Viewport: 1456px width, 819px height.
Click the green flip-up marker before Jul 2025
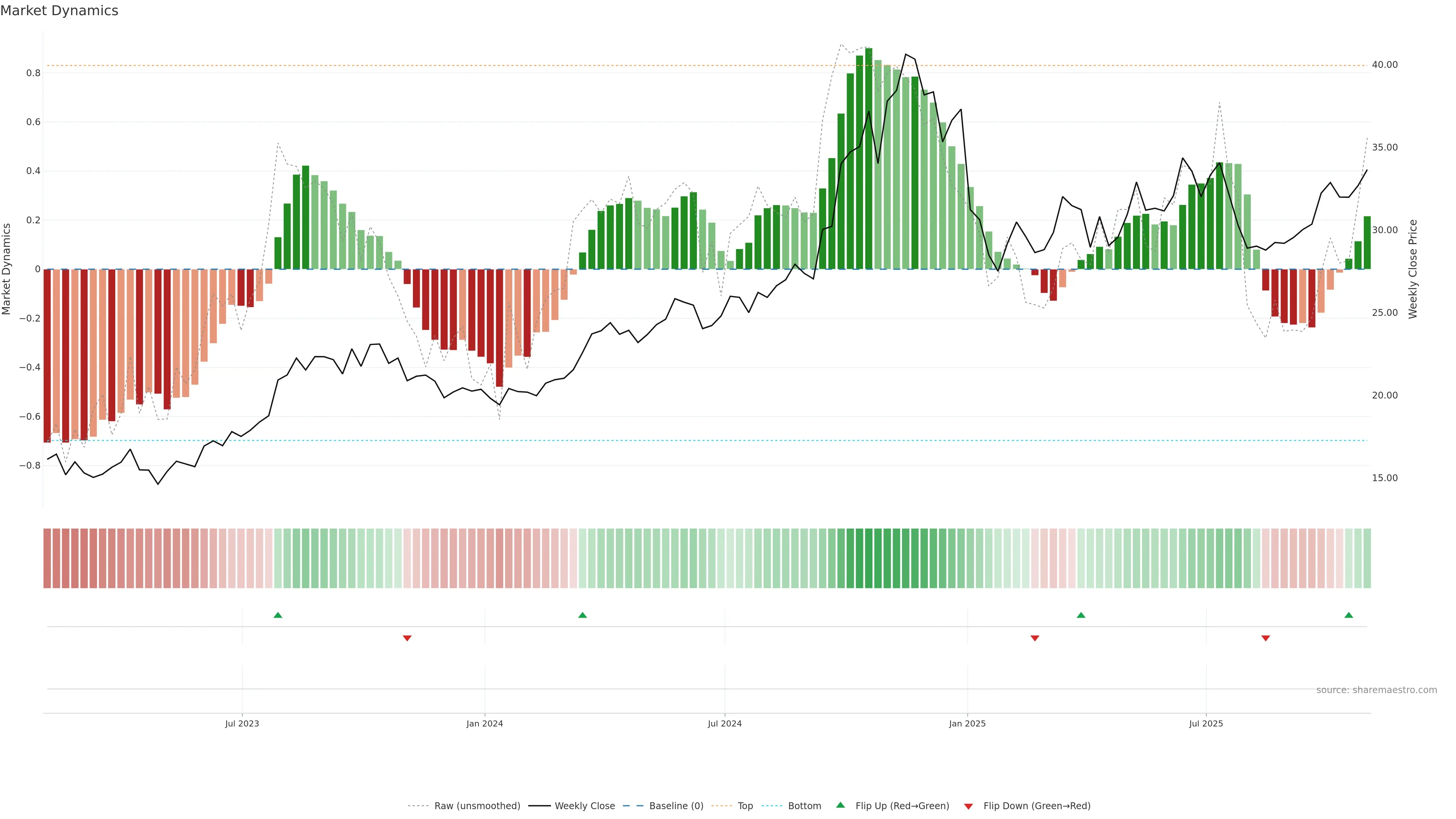[x=1081, y=615]
